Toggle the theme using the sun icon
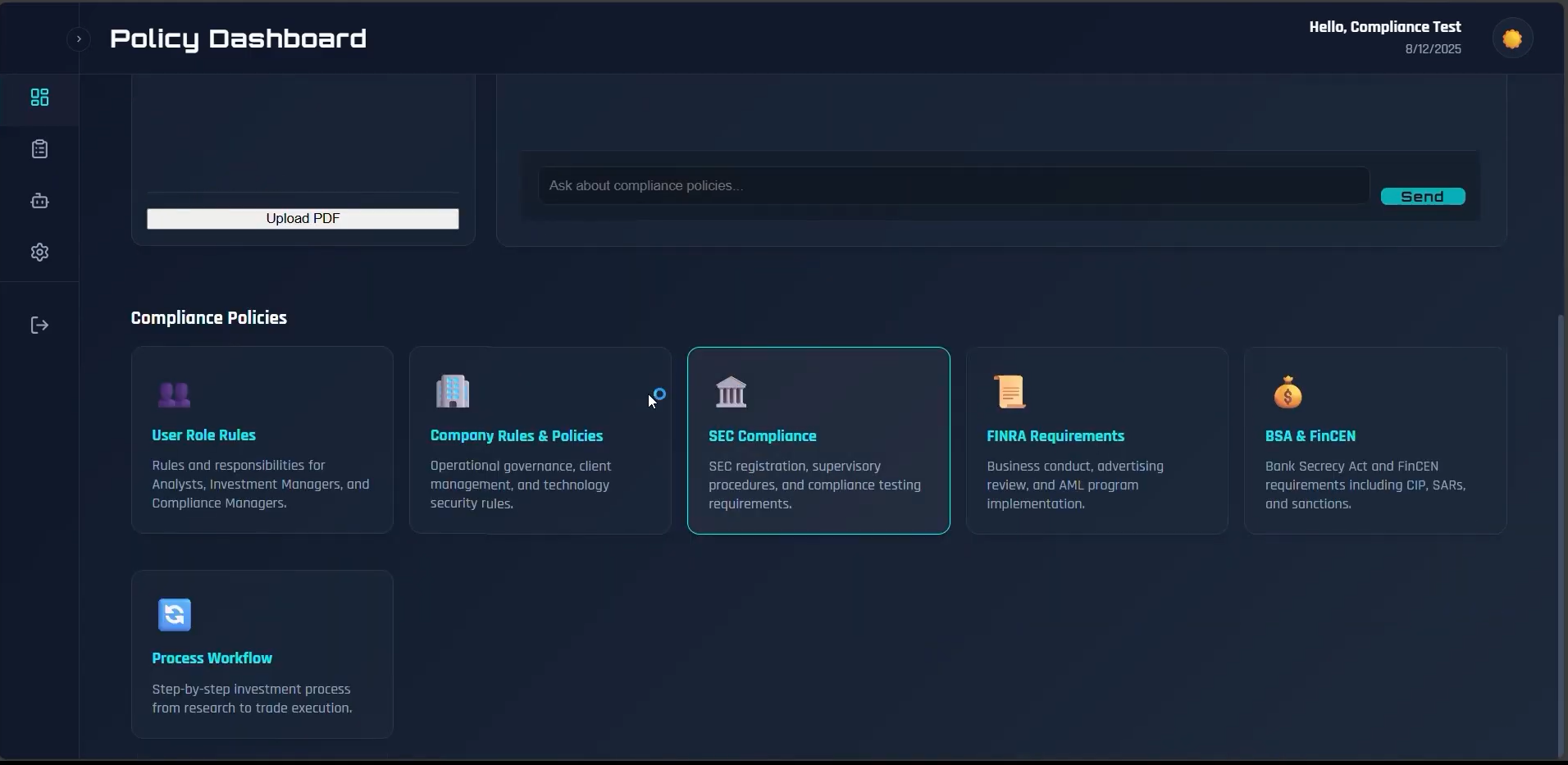1568x765 pixels. [1511, 38]
